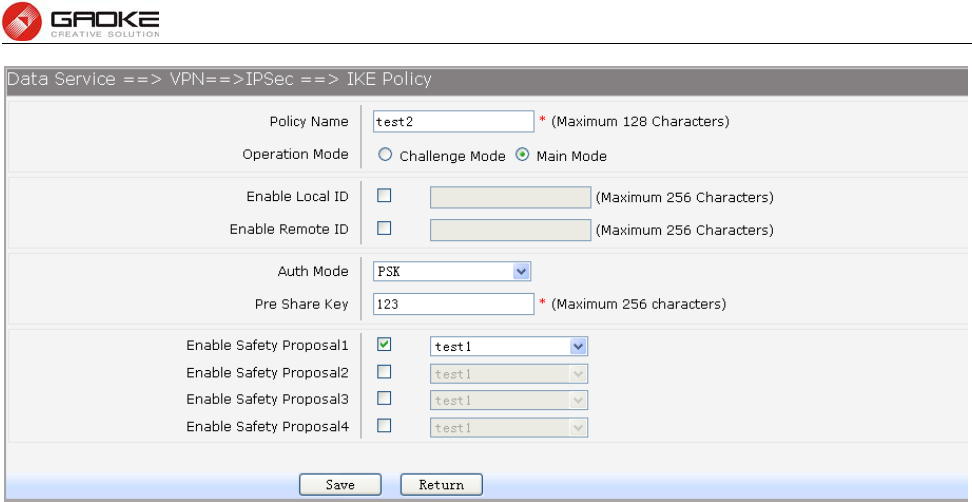Click the disabled Safety Proposal2 dropdown

(x=509, y=374)
